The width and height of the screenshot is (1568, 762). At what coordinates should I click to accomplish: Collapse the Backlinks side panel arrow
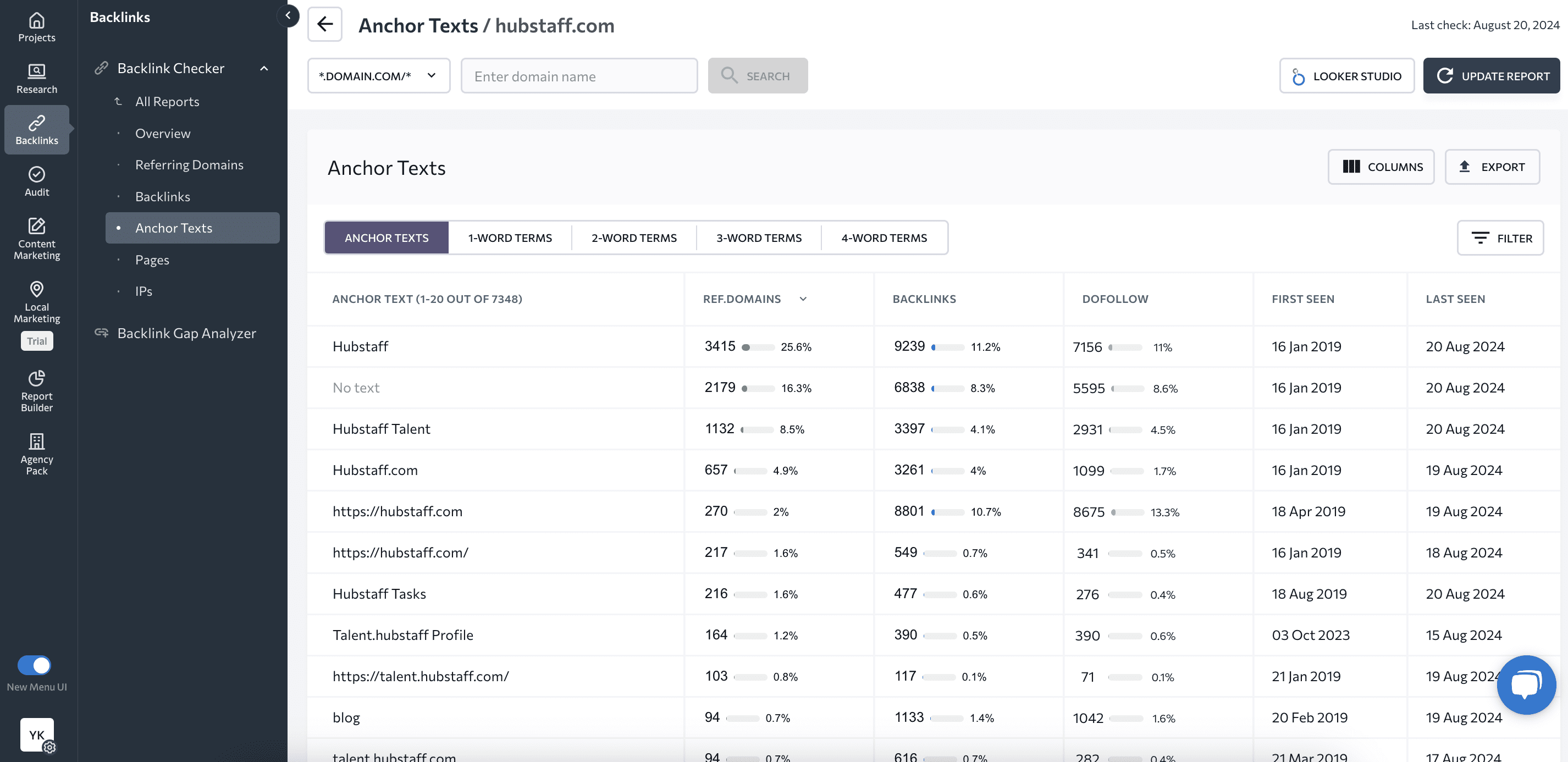[x=288, y=16]
